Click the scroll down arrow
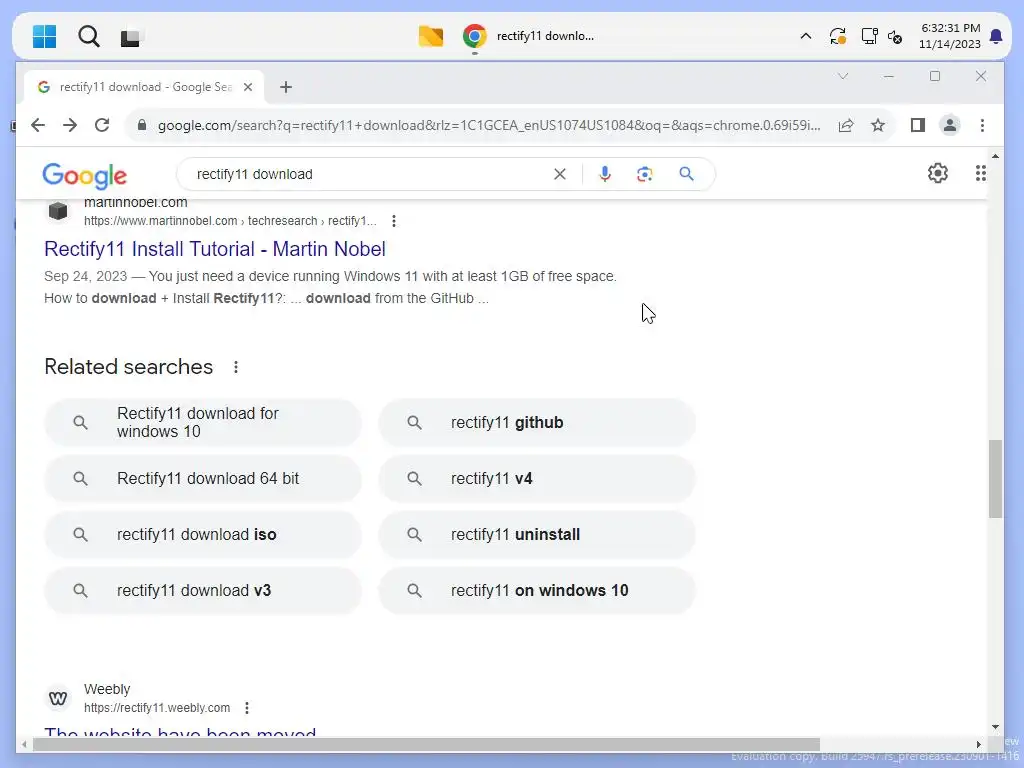Image resolution: width=1024 pixels, height=768 pixels. point(995,727)
